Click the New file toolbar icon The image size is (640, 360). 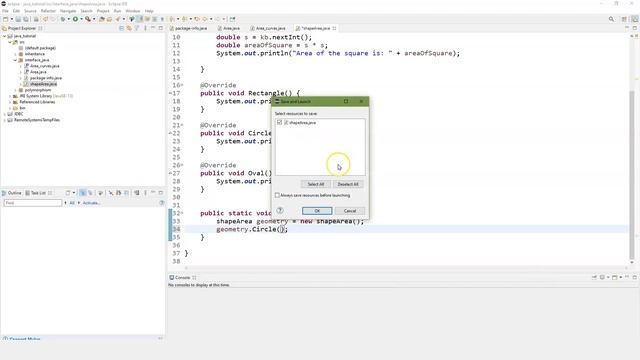5,19
